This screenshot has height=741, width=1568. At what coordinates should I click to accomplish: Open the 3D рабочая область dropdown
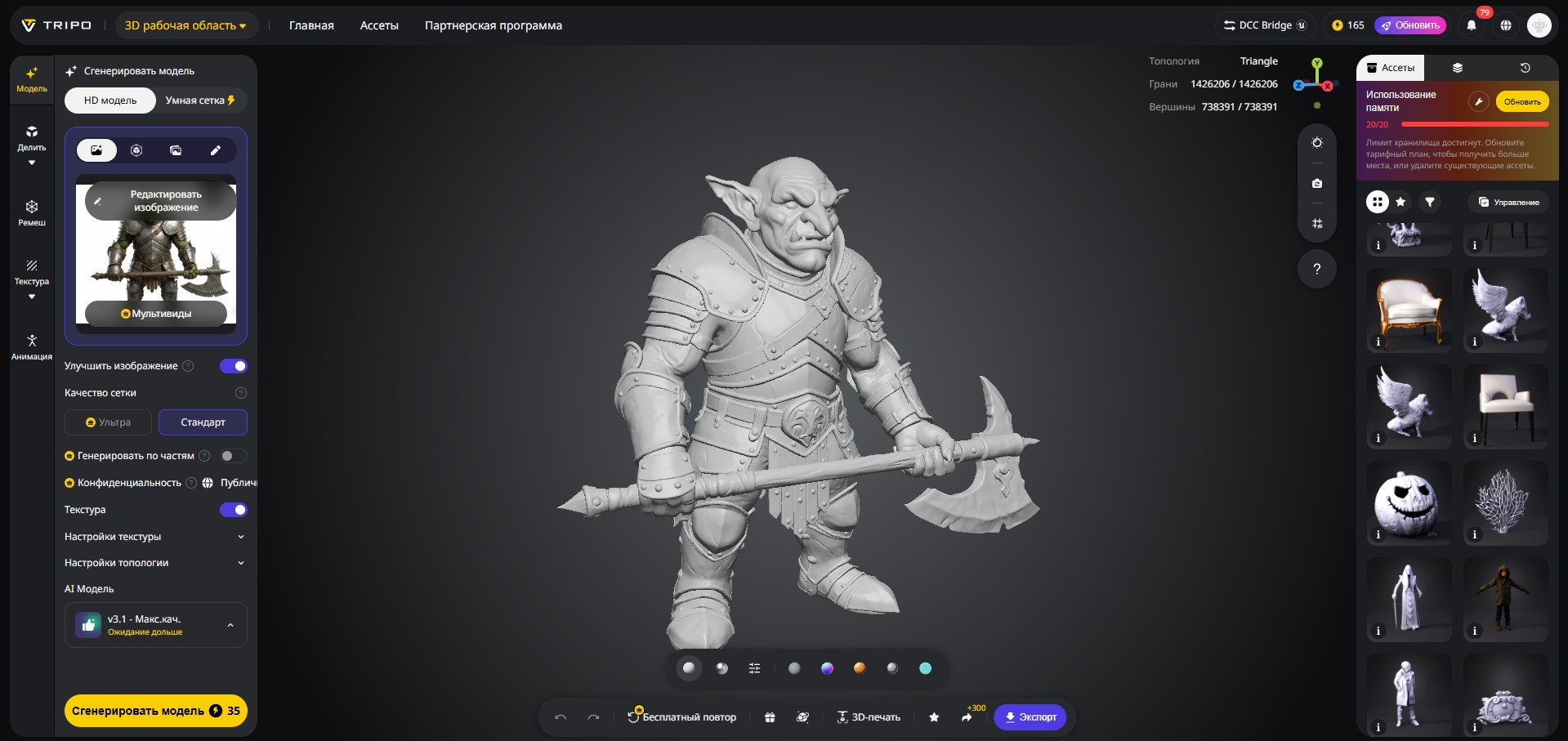click(x=185, y=25)
